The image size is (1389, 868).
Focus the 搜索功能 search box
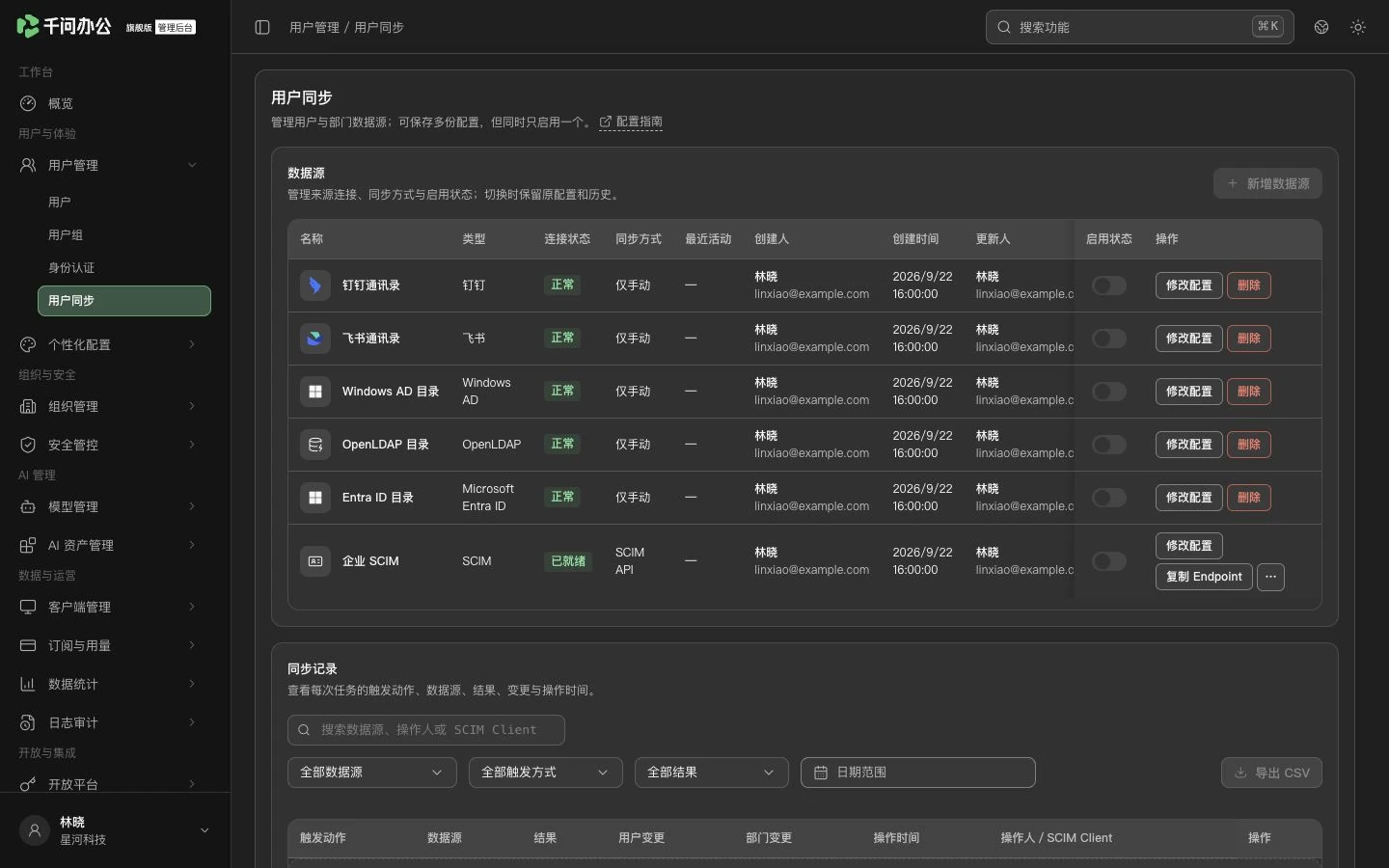pyautogui.click(x=1139, y=27)
